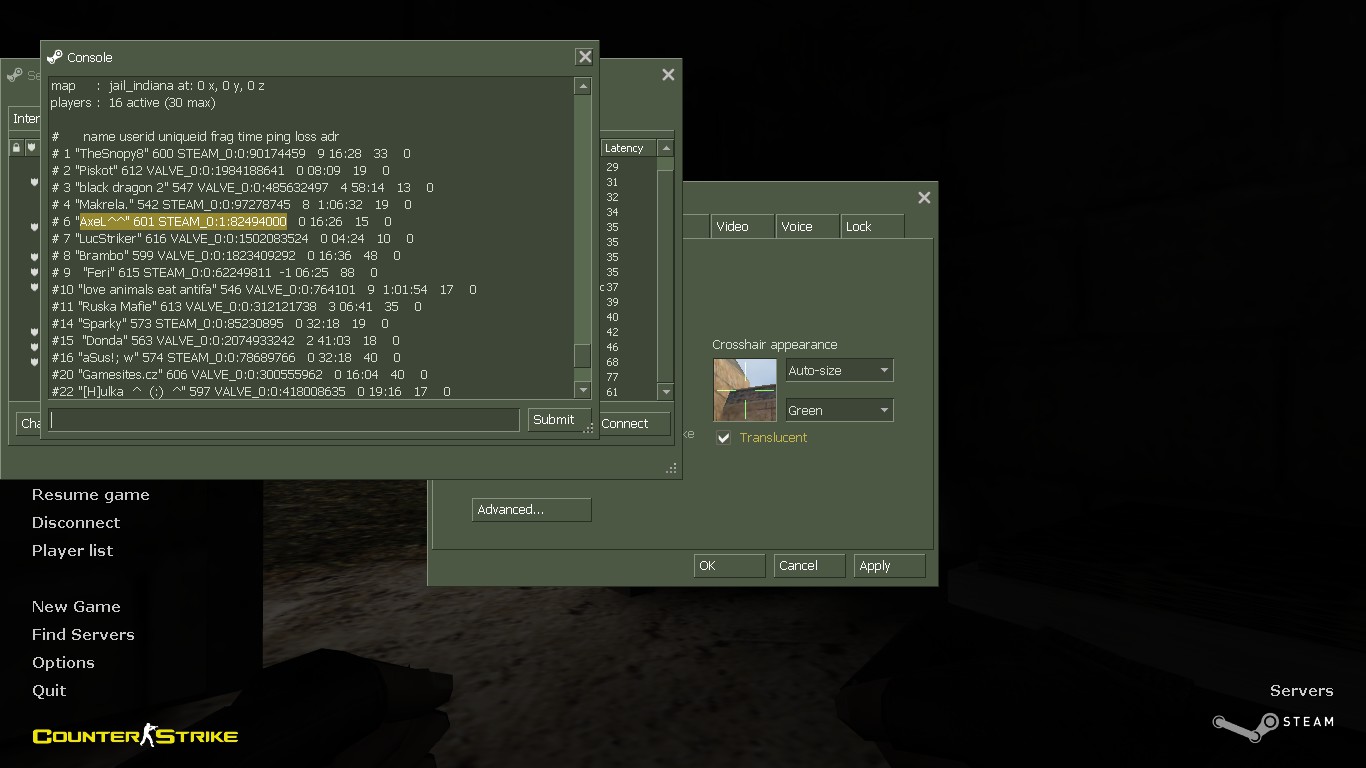Image resolution: width=1366 pixels, height=768 pixels.
Task: Open the Green crosshair color dropdown
Action: (839, 410)
